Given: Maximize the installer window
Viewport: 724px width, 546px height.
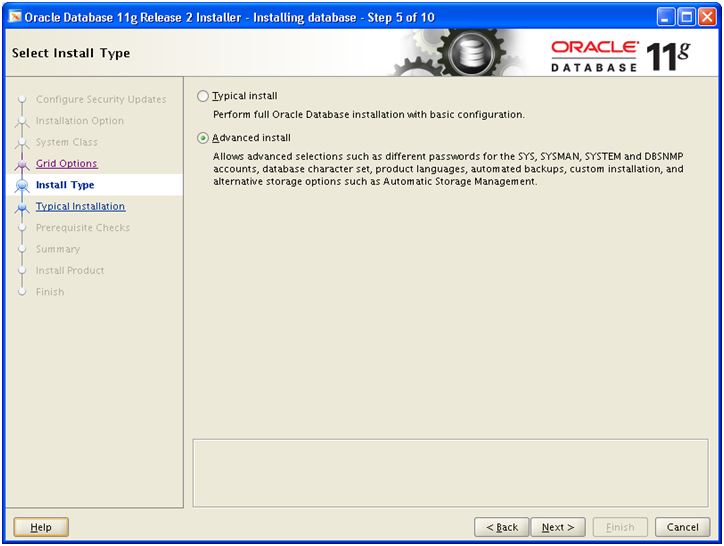Looking at the screenshot, I should (687, 18).
